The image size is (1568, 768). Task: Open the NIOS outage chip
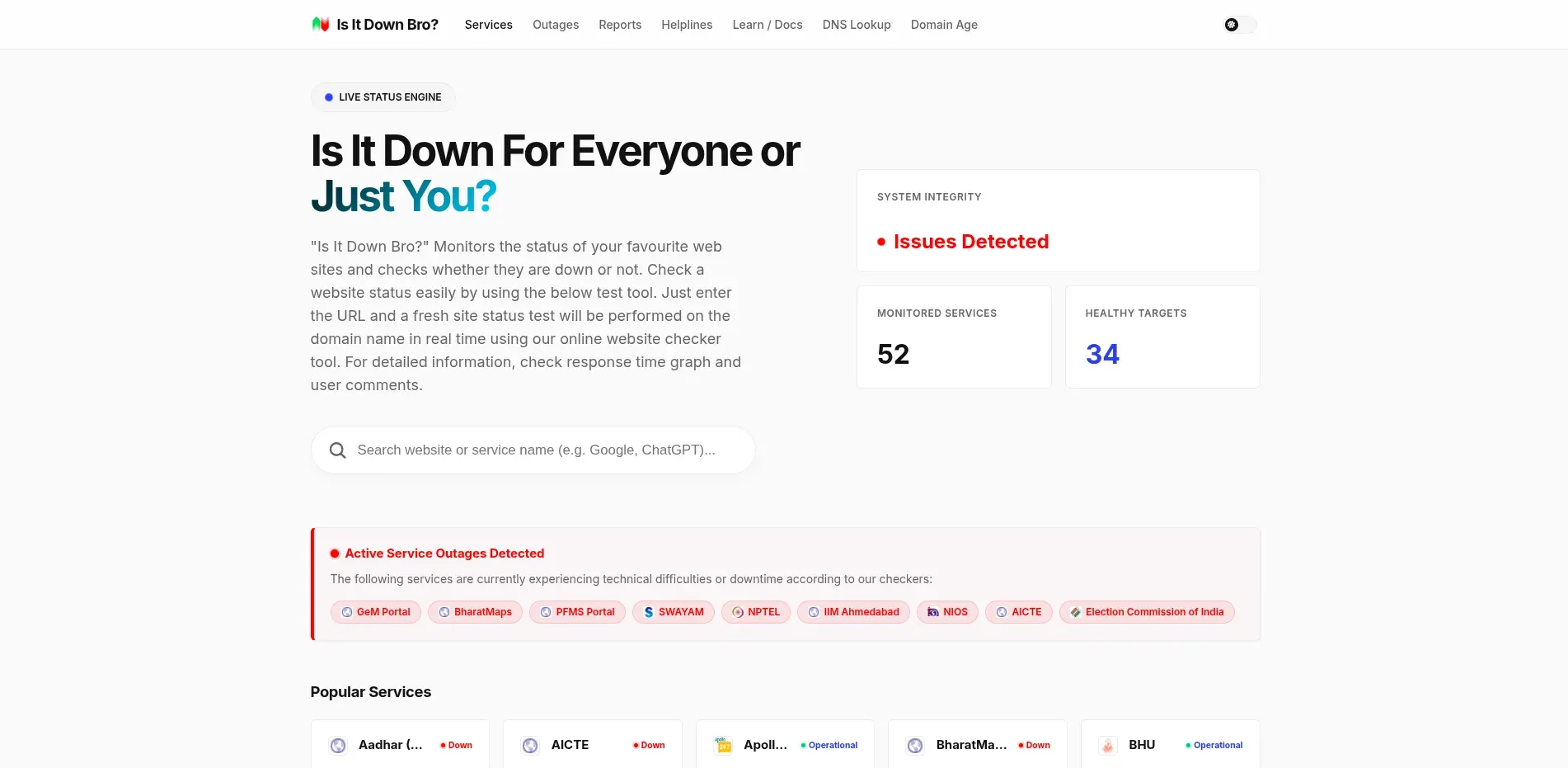(x=947, y=612)
